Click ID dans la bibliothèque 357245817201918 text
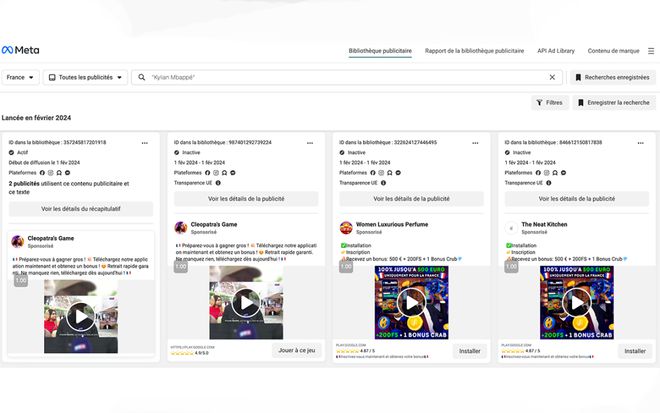 (x=57, y=142)
